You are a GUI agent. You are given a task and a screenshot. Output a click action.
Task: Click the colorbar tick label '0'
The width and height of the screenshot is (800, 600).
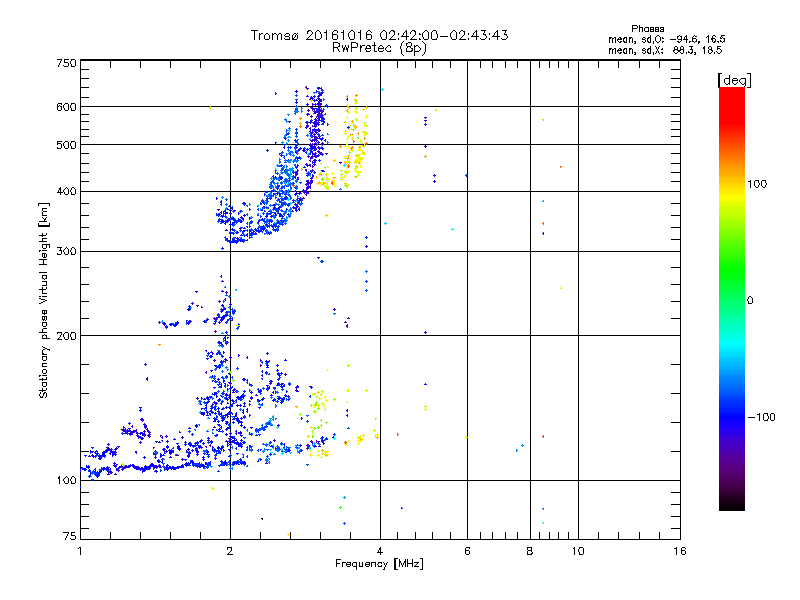tap(750, 301)
